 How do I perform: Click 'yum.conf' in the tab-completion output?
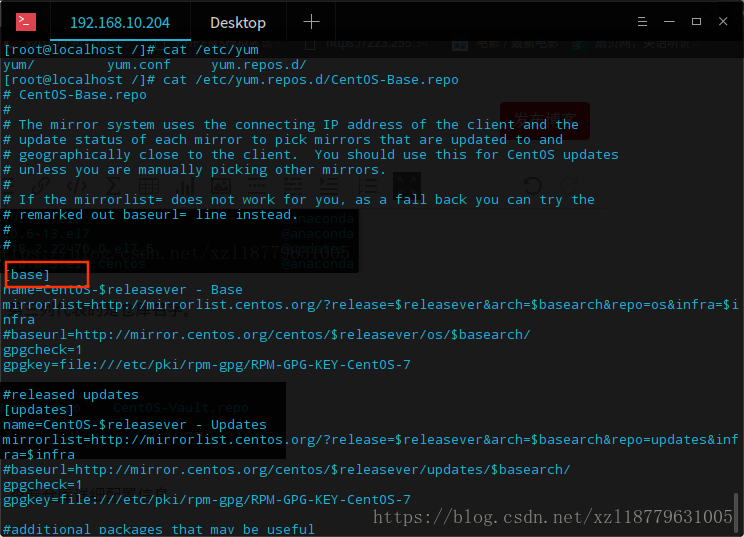pyautogui.click(x=139, y=65)
